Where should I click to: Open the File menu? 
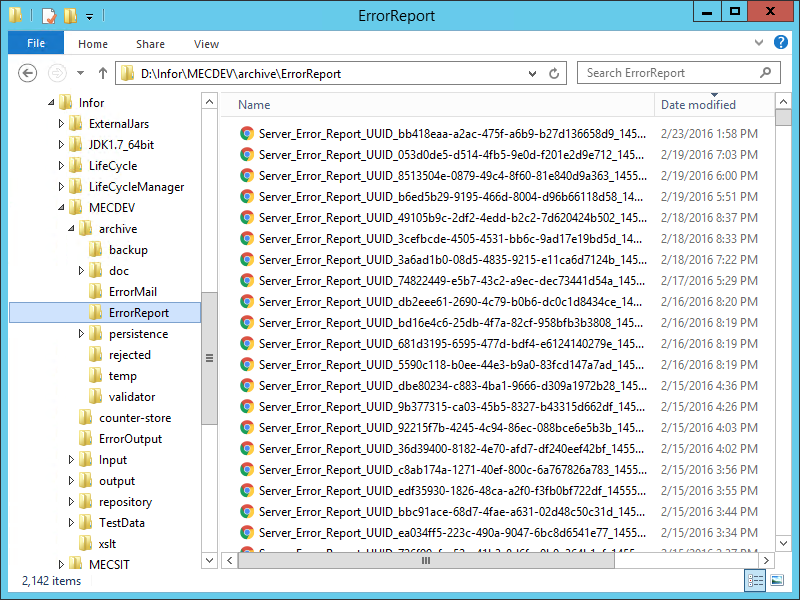pos(36,44)
